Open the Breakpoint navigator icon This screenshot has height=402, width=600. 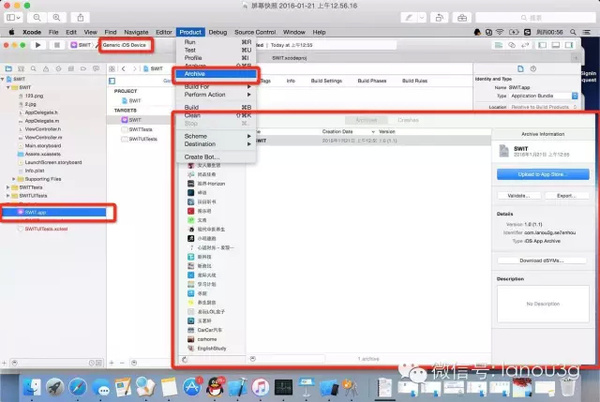tap(83, 69)
